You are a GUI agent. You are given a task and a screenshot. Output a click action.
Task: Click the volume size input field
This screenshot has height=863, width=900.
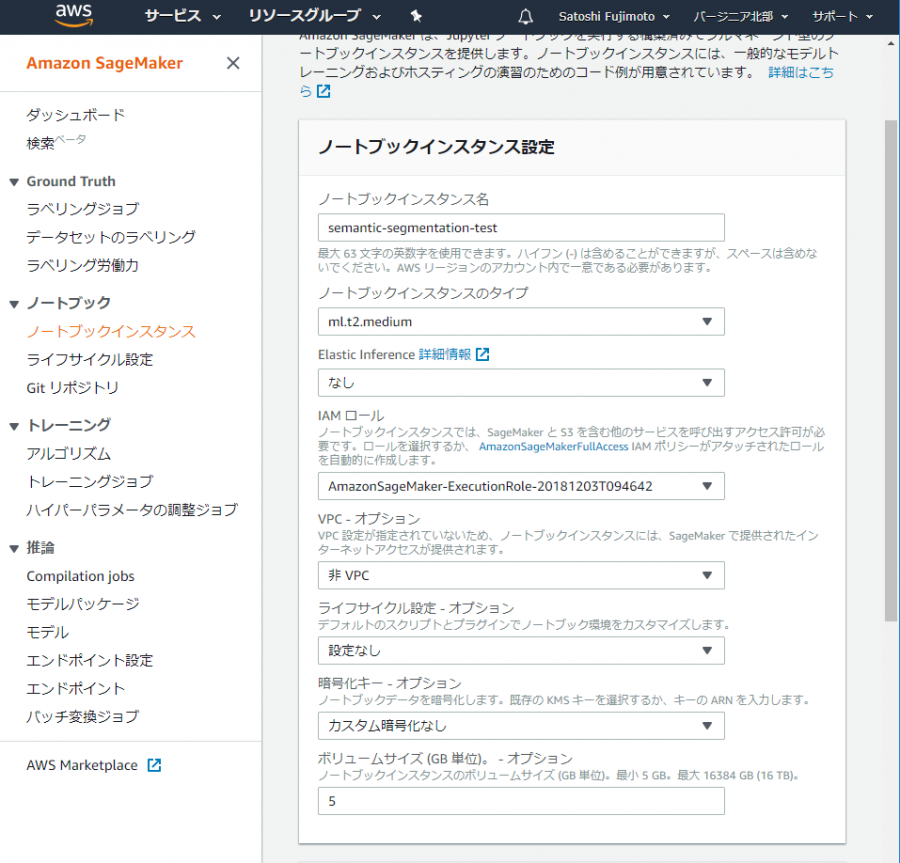521,801
